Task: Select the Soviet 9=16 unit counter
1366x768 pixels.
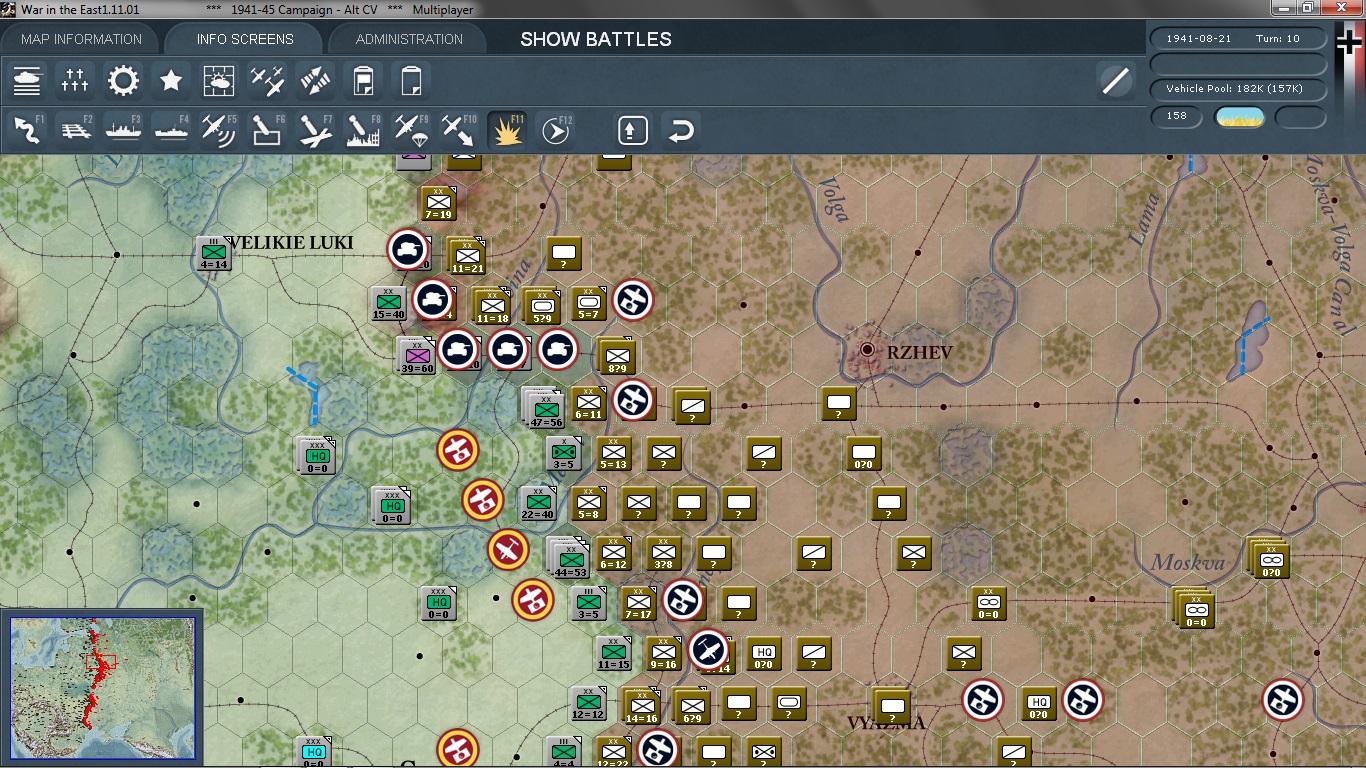Action: pyautogui.click(x=663, y=654)
